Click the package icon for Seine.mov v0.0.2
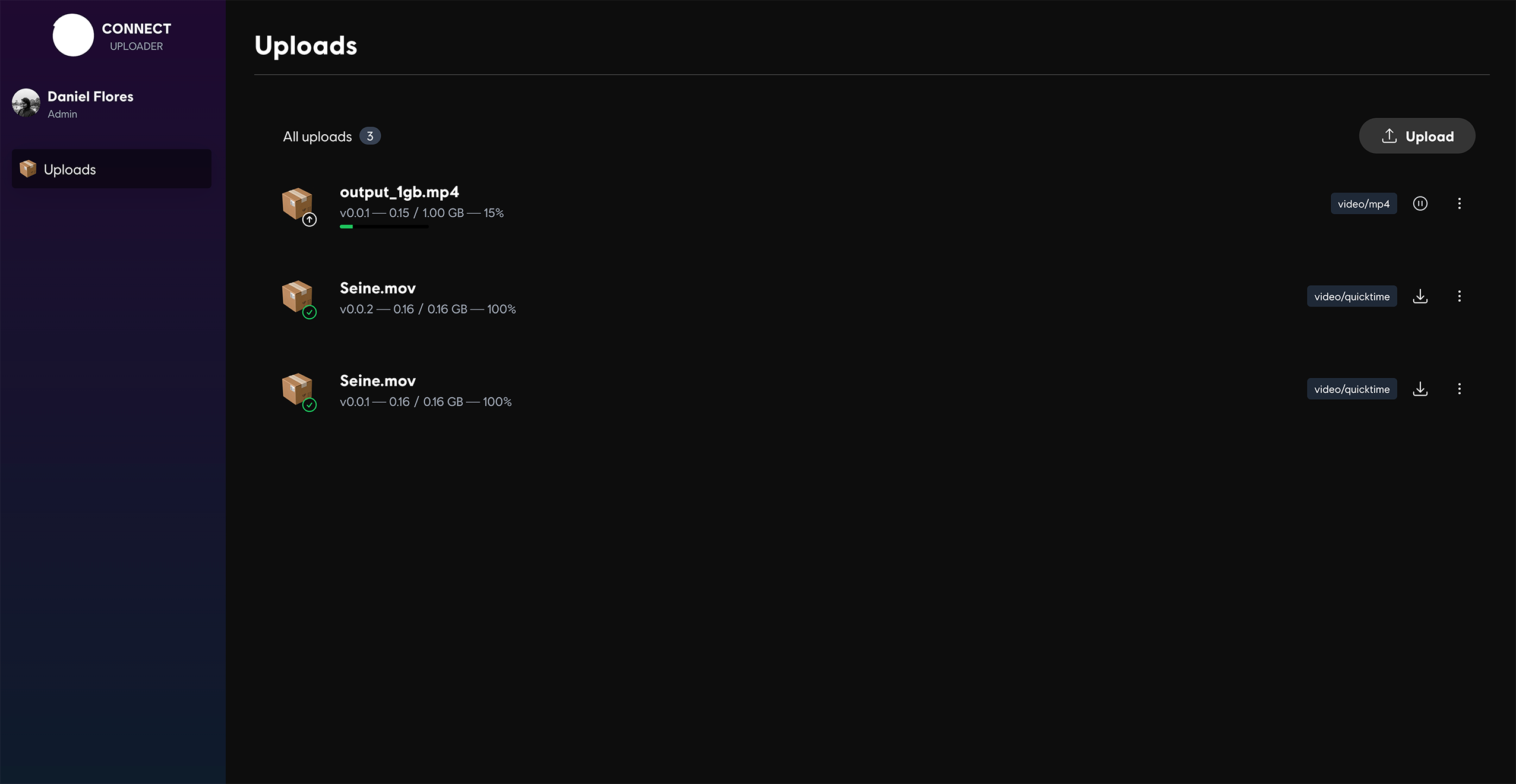Viewport: 1516px width, 784px height. point(296,296)
